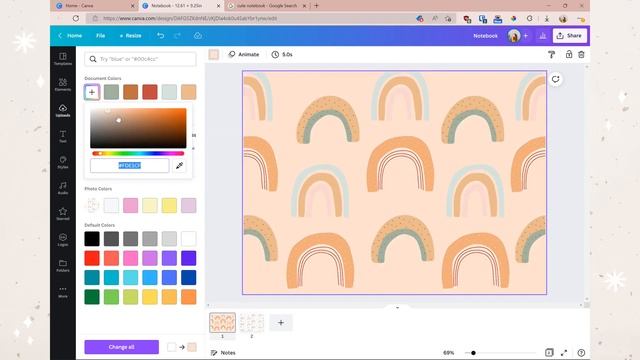
Task: Adjust the zoom slider handle
Action: 473,353
